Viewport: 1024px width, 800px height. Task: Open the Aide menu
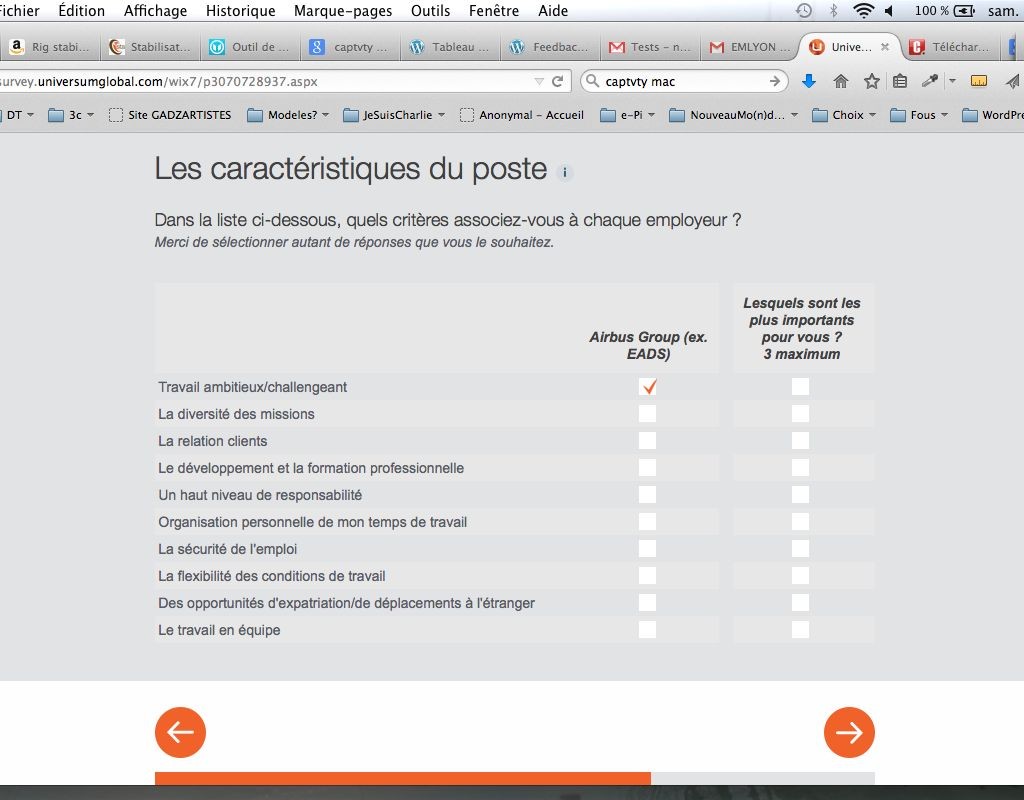(x=552, y=10)
